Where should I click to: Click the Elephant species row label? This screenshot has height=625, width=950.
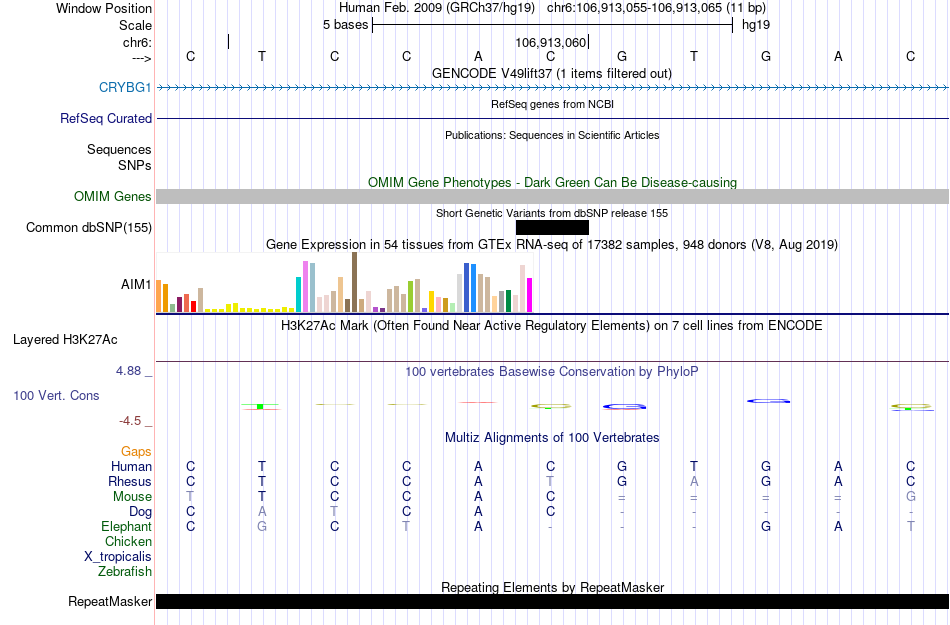click(126, 526)
